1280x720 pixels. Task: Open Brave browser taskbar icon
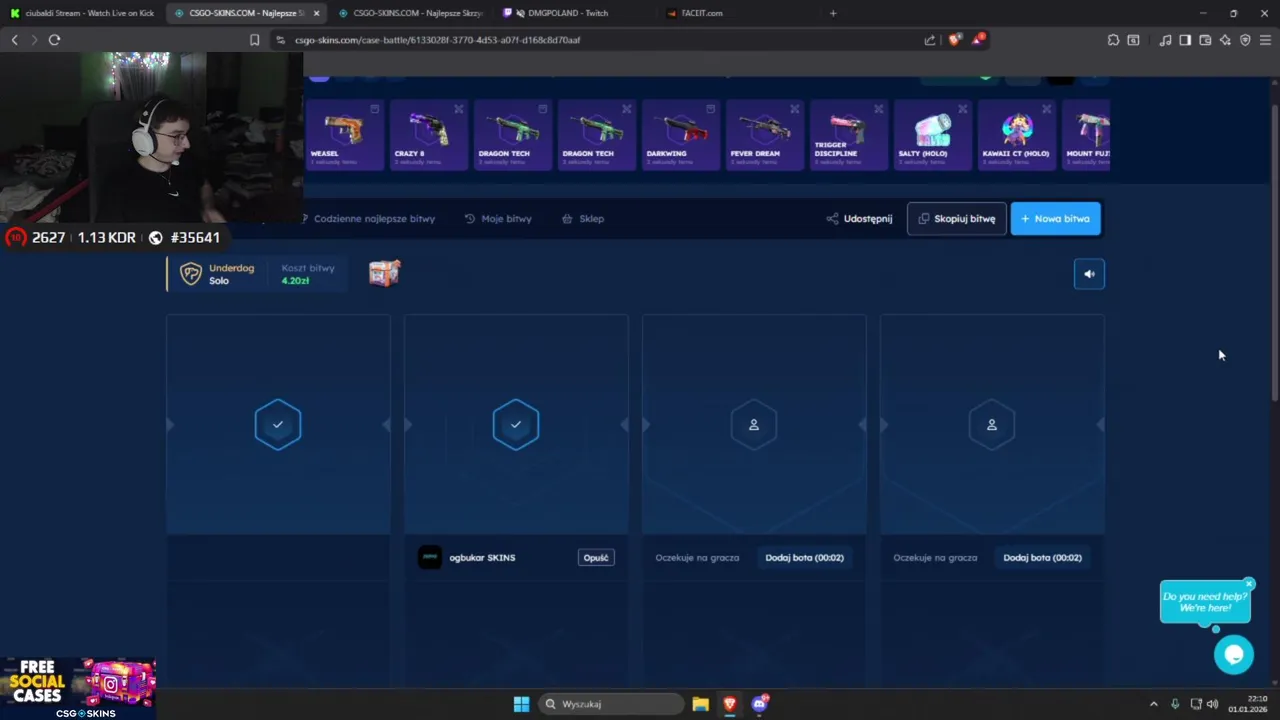tap(730, 704)
